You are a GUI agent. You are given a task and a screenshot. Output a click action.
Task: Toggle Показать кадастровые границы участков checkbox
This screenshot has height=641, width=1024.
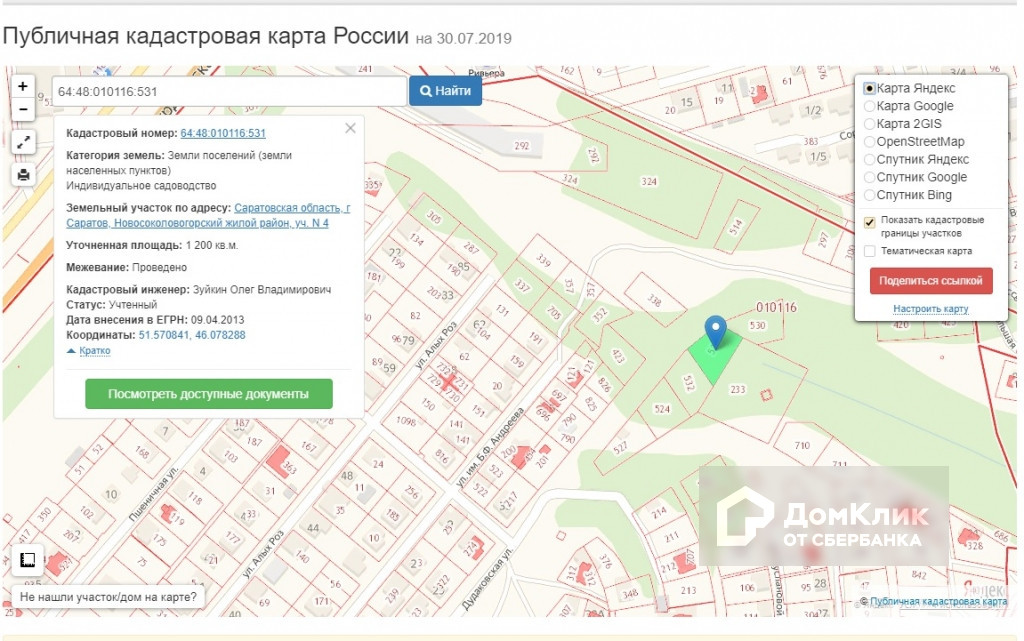(869, 223)
